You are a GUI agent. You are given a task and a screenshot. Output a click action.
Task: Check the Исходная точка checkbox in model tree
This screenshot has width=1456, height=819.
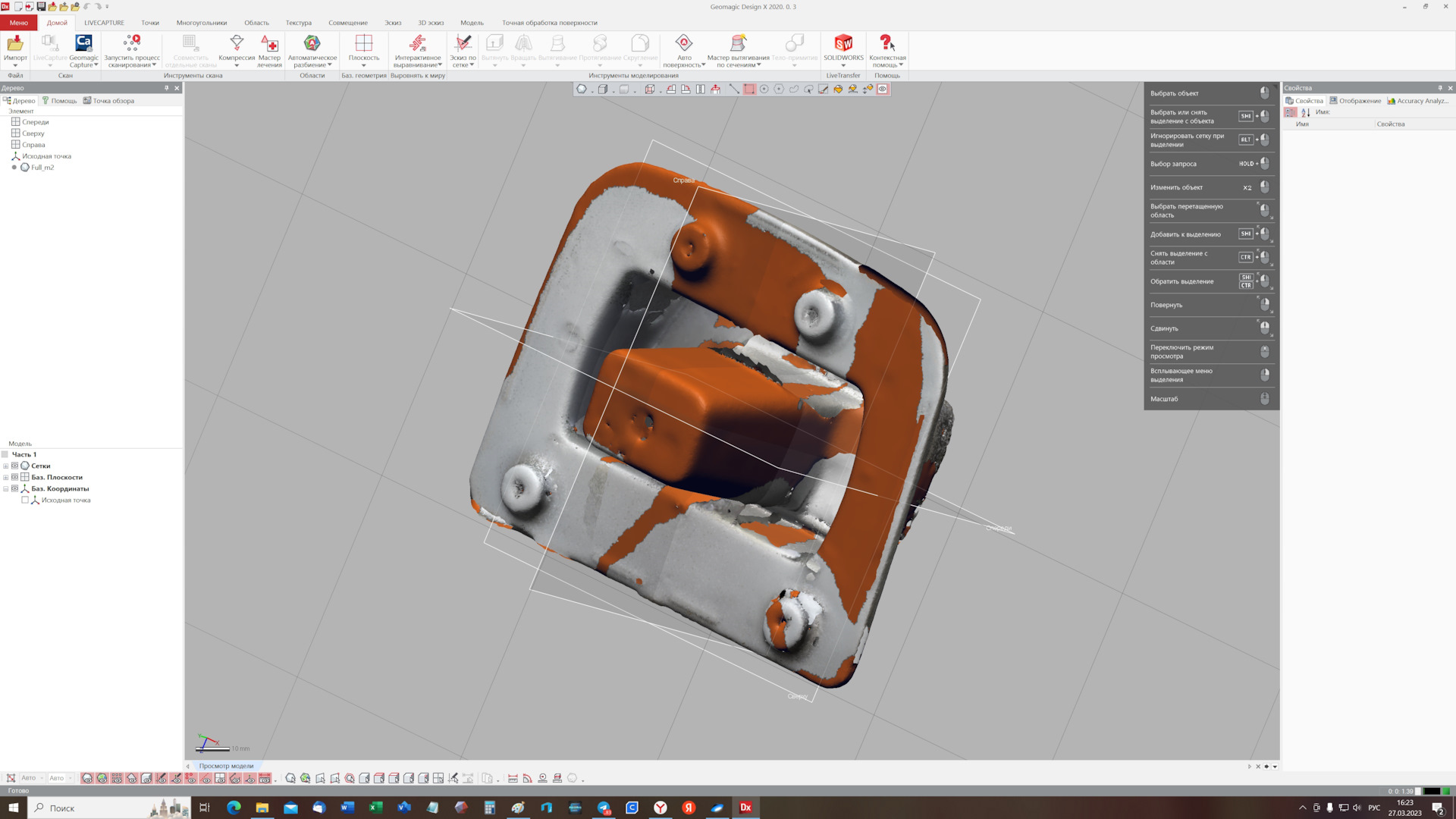point(25,500)
